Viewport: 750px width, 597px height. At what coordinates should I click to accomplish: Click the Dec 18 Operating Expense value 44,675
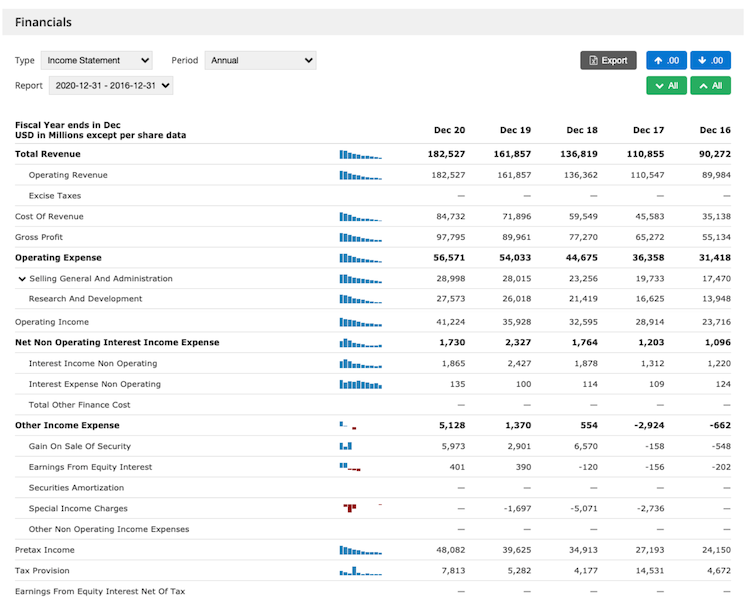(x=582, y=258)
